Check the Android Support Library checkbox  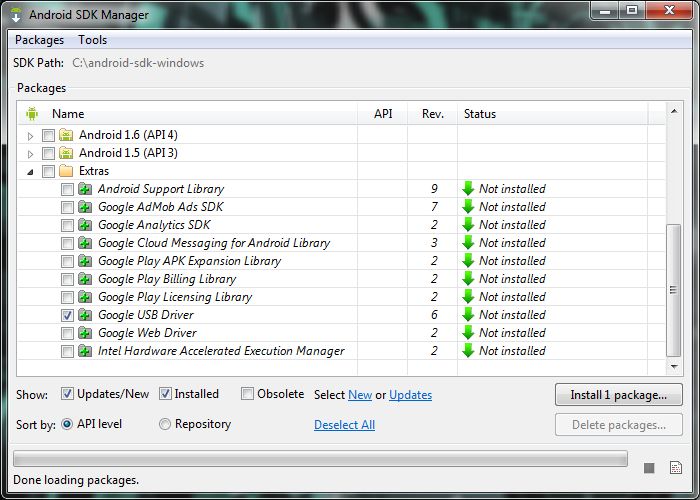pos(67,190)
